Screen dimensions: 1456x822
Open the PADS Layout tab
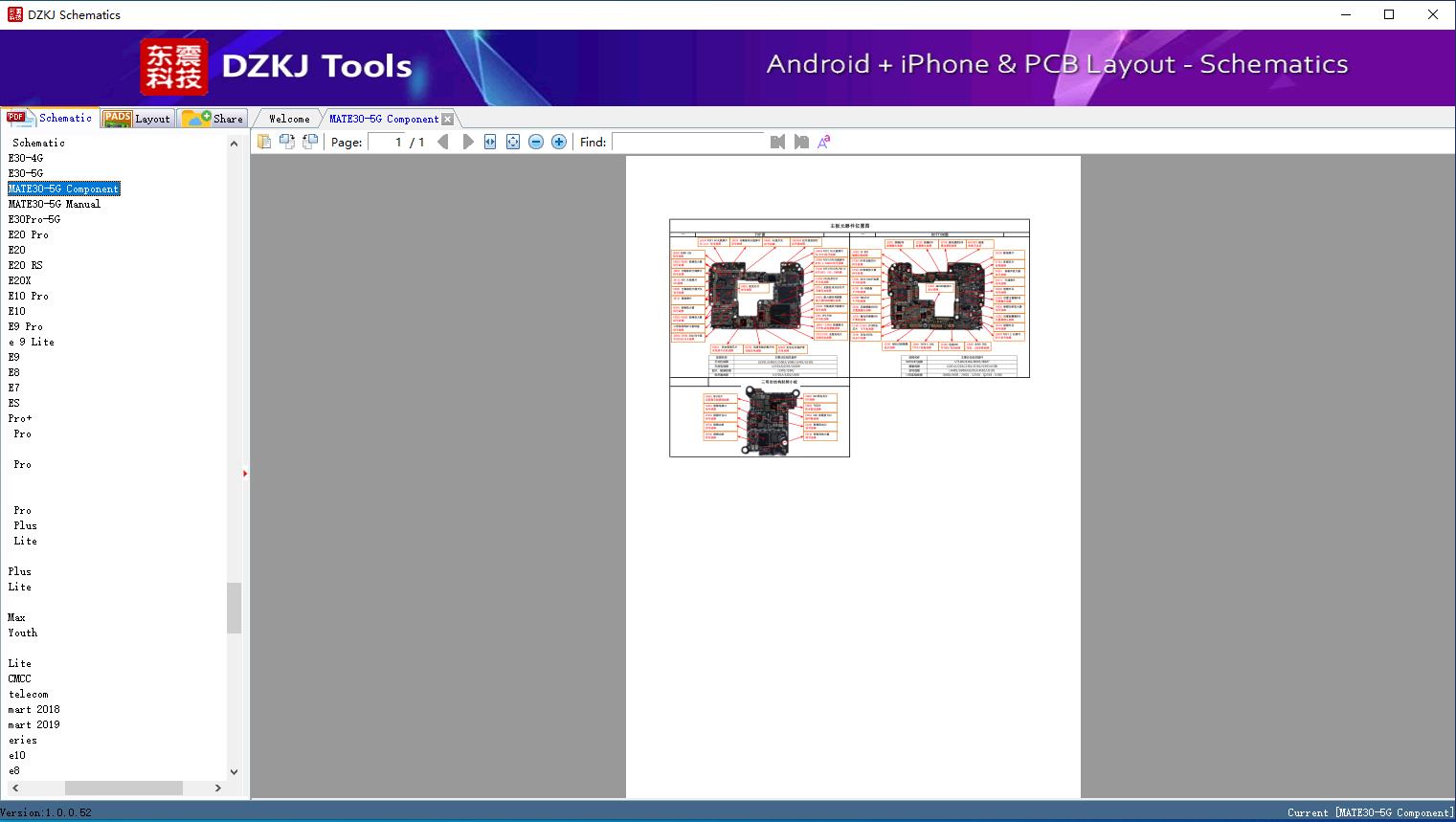click(x=137, y=119)
